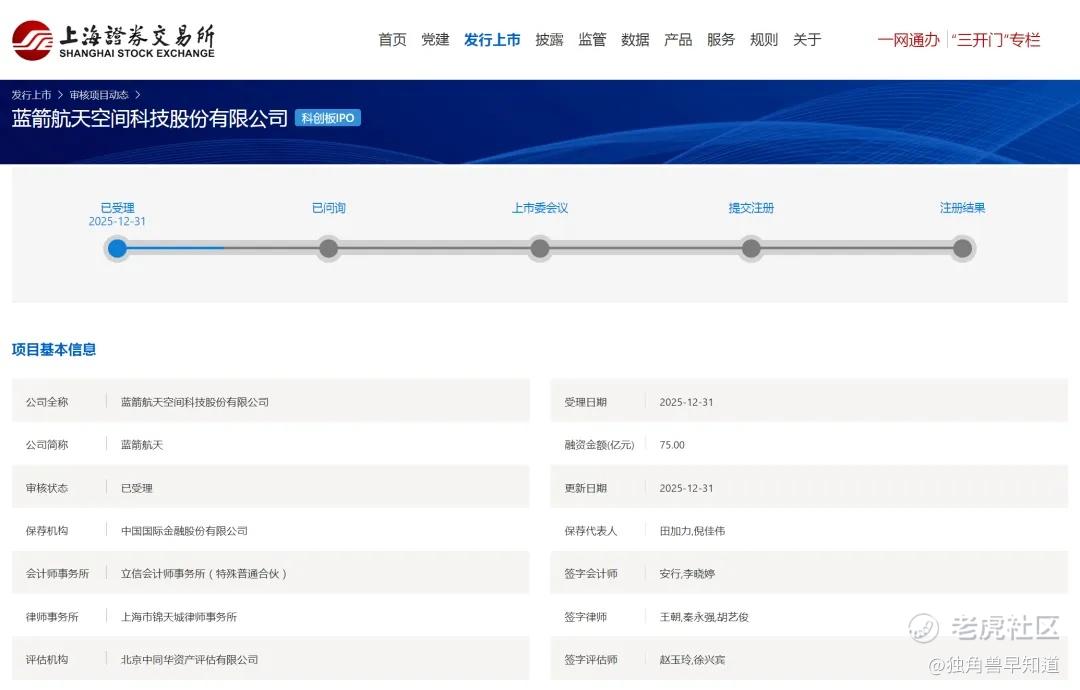Click the 已问询 stage label
1080x690 pixels.
pyautogui.click(x=329, y=208)
